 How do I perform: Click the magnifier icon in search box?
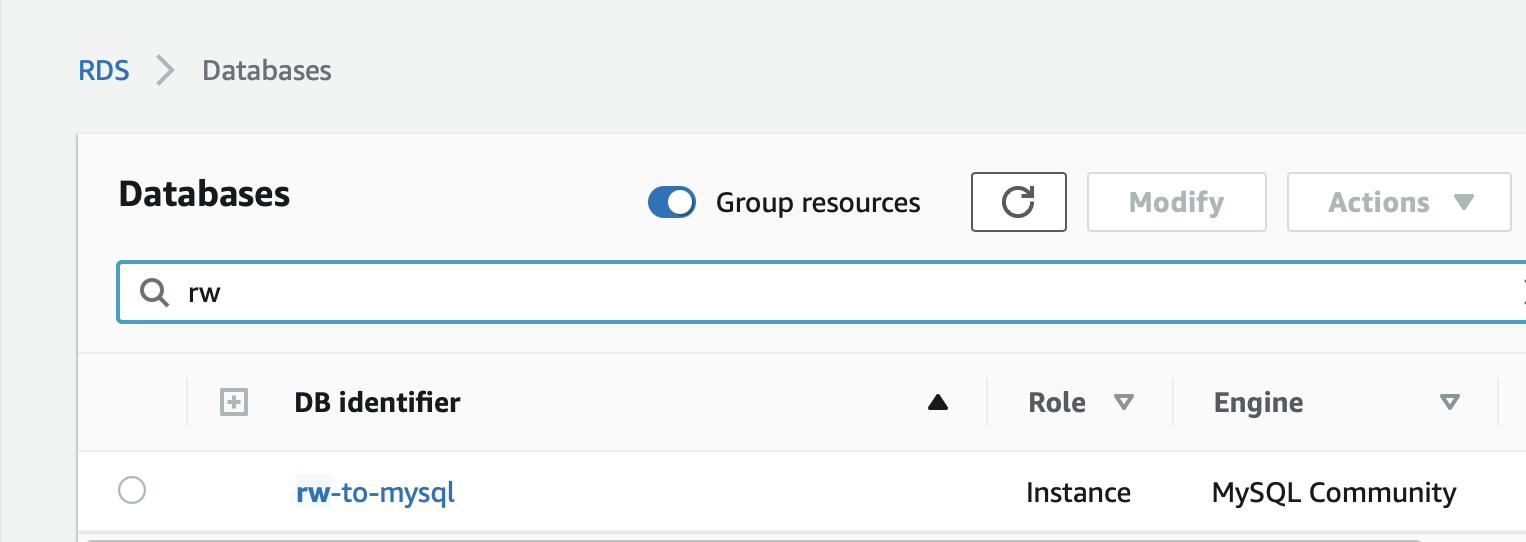point(154,293)
